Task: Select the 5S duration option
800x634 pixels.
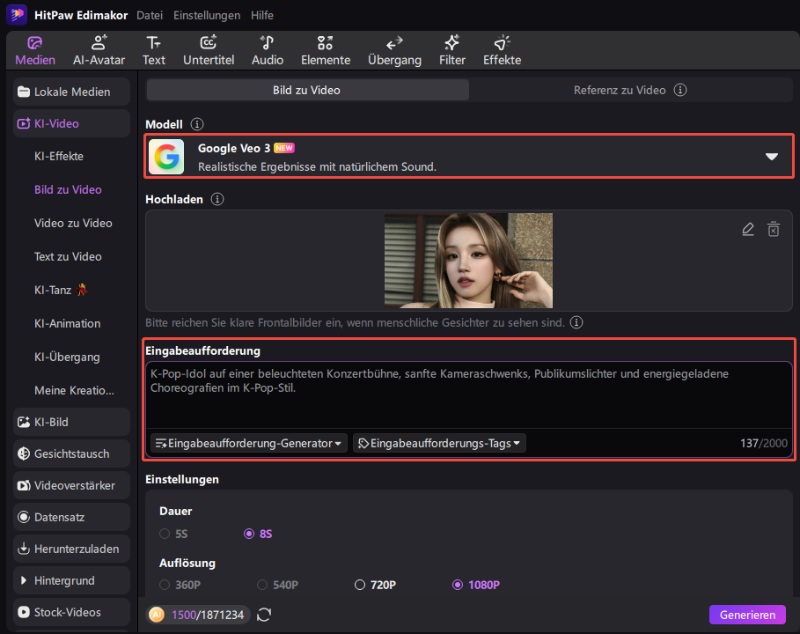Action: pos(174,534)
